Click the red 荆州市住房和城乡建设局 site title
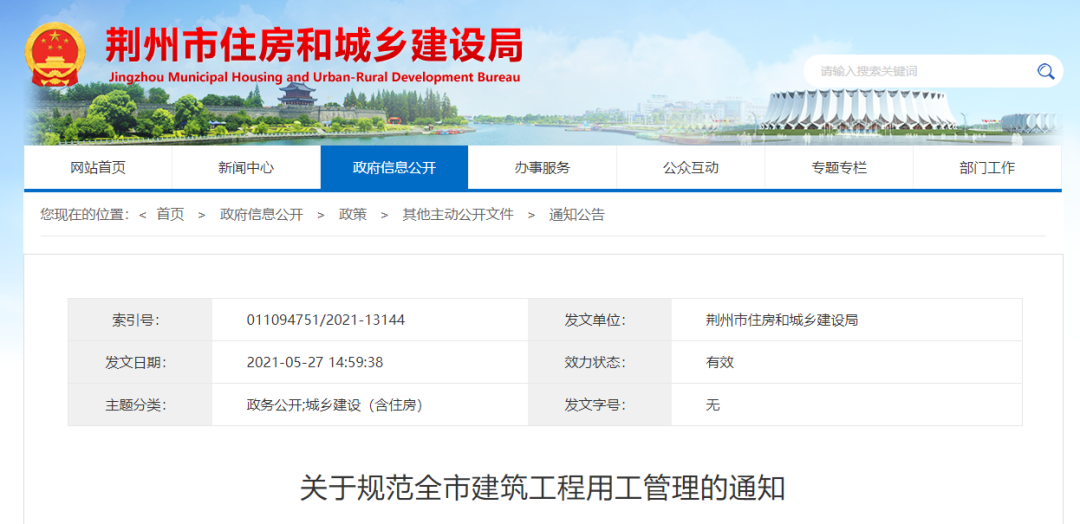The height and width of the screenshot is (524, 1080). [314, 46]
